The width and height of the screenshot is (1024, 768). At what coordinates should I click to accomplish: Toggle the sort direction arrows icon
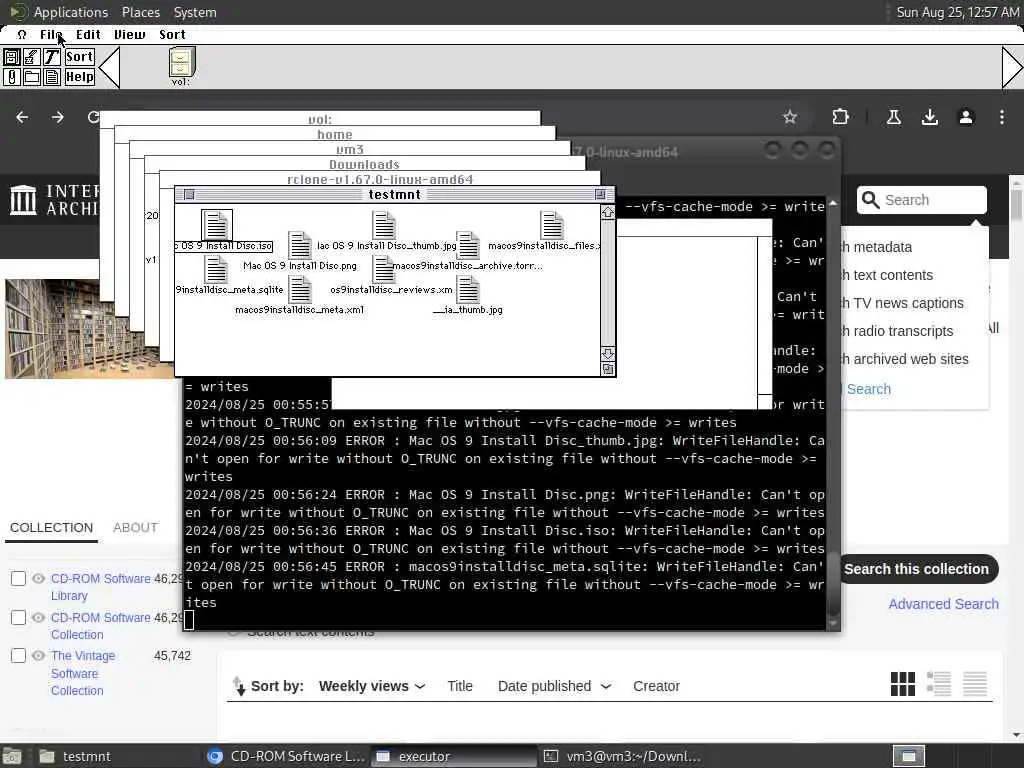(x=239, y=686)
